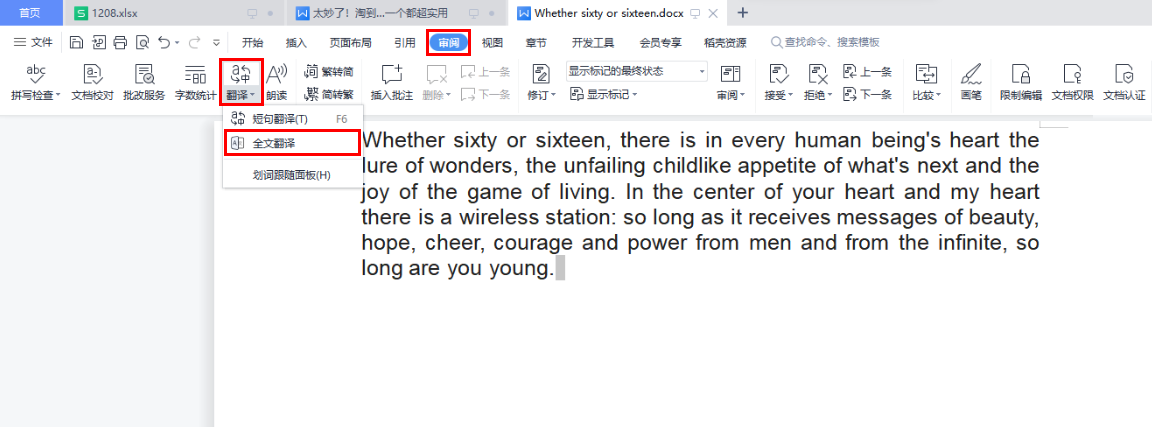This screenshot has width=1152, height=427.
Task: Go to the Home (首页) tab
Action: coord(29,12)
